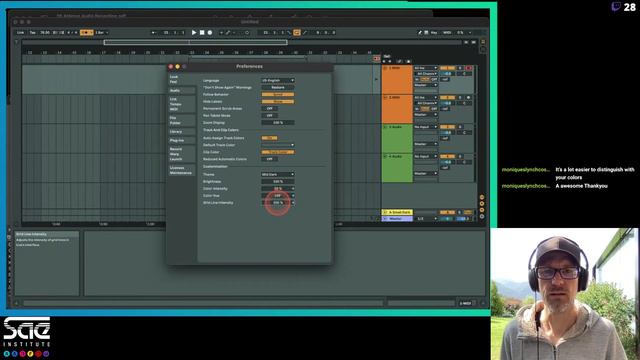Toggle Auto-Assign Track Colors
640x360 pixels.
tap(269, 138)
